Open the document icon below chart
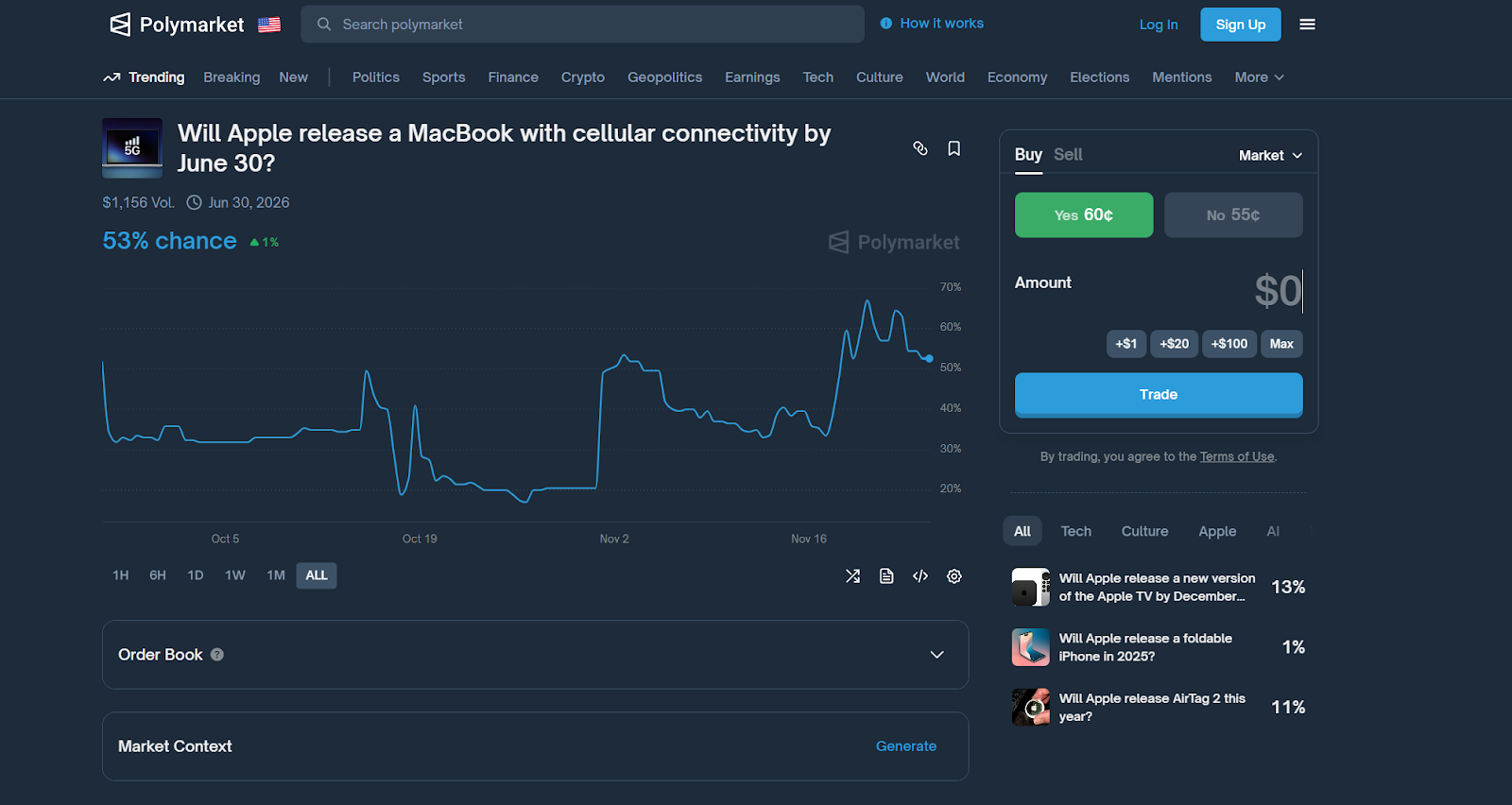Image resolution: width=1512 pixels, height=805 pixels. [886, 576]
